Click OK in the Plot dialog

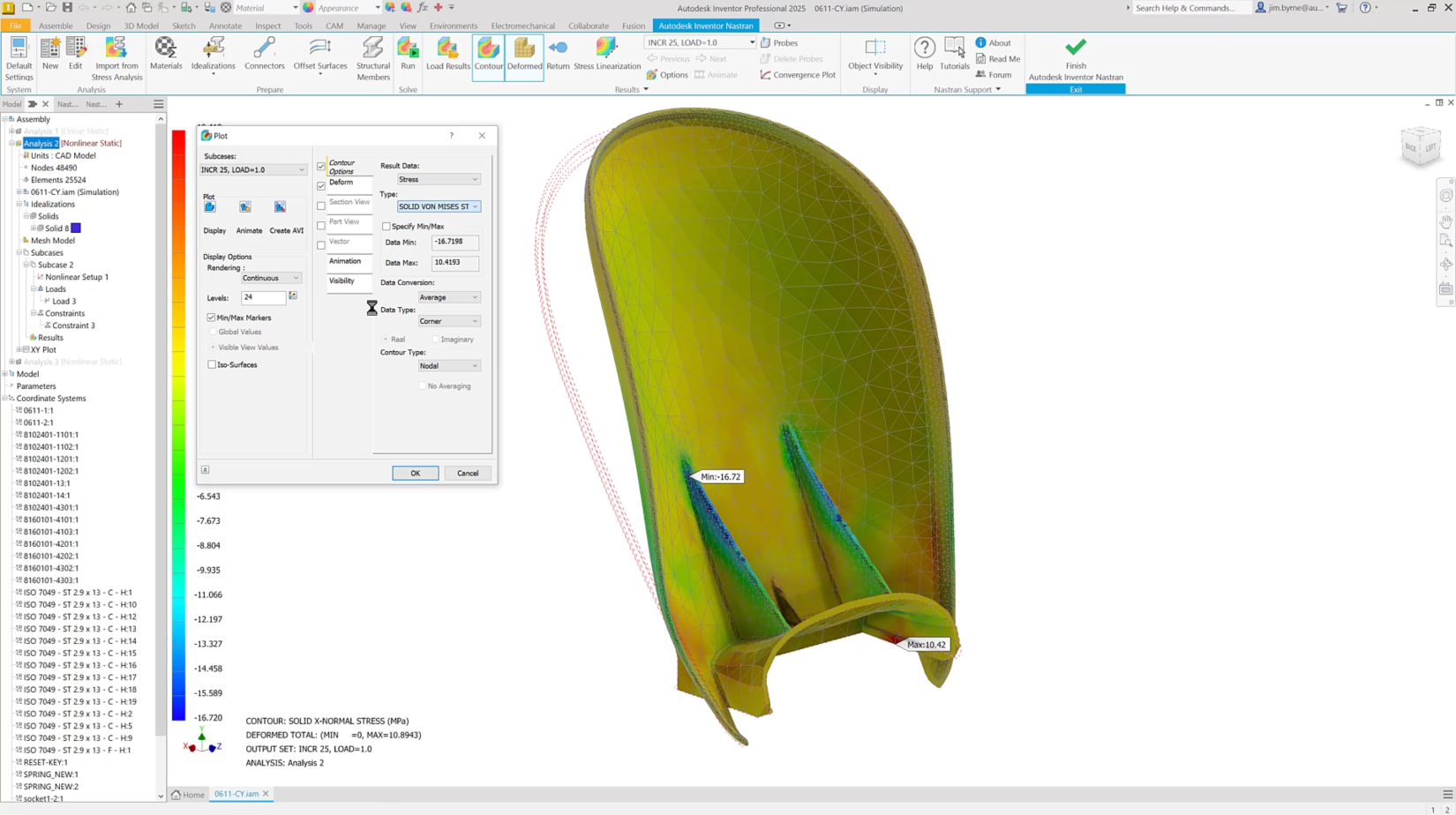(415, 473)
